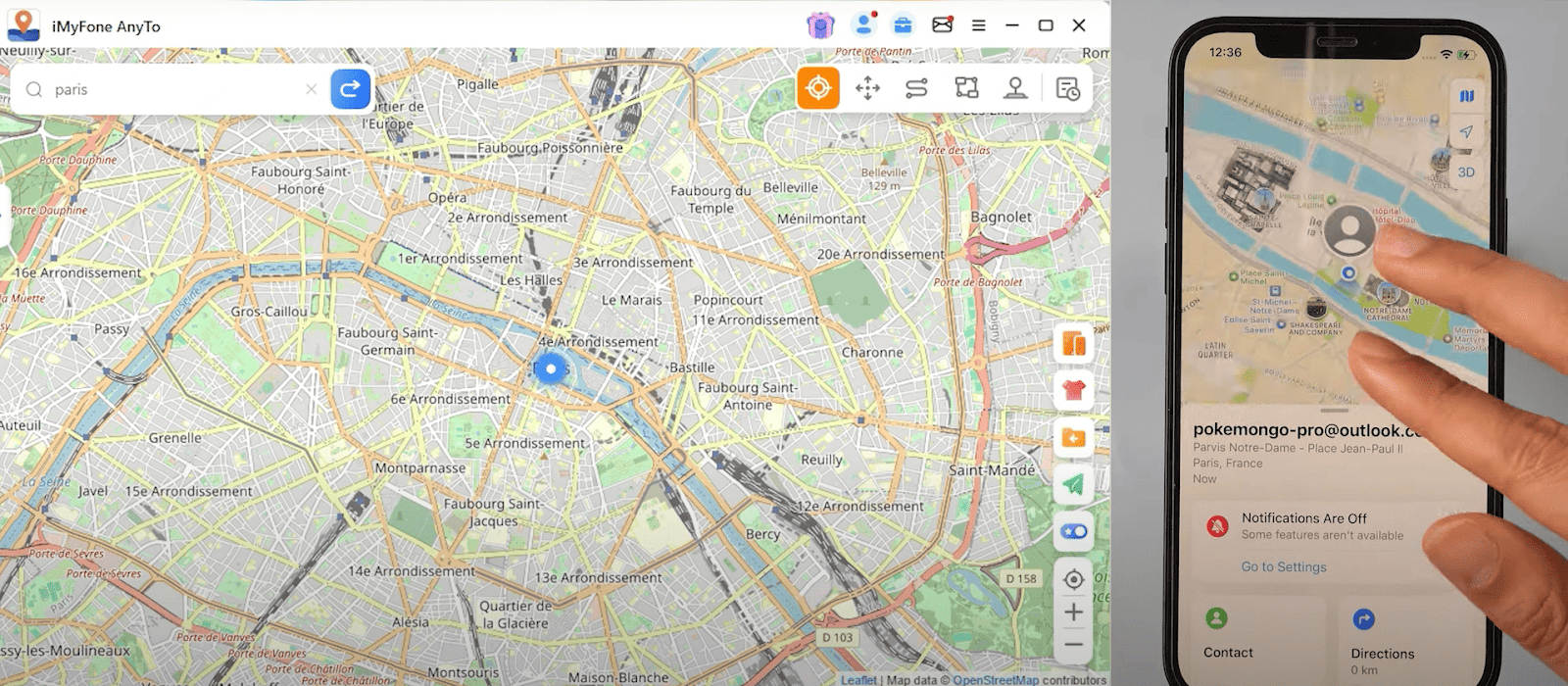Open the OpenStreetMap attribution link
1568x686 pixels.
[x=996, y=679]
